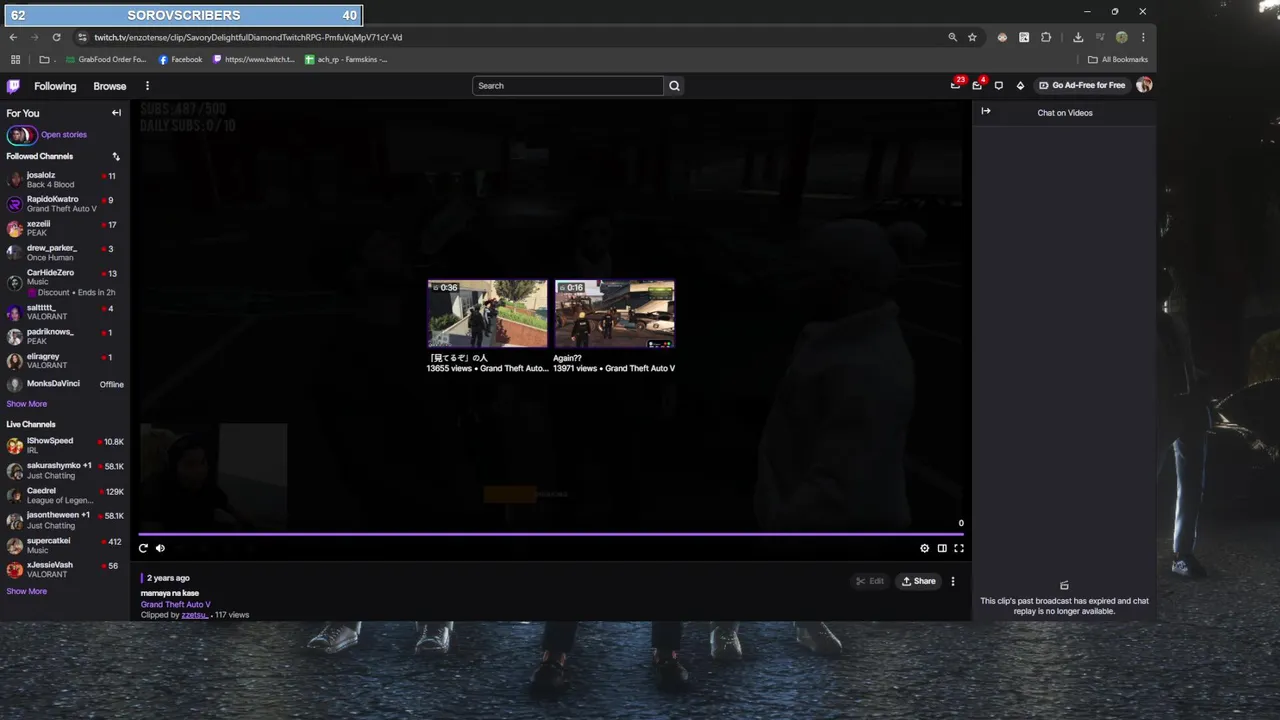
Task: Click Open stories link
Action: (x=64, y=135)
